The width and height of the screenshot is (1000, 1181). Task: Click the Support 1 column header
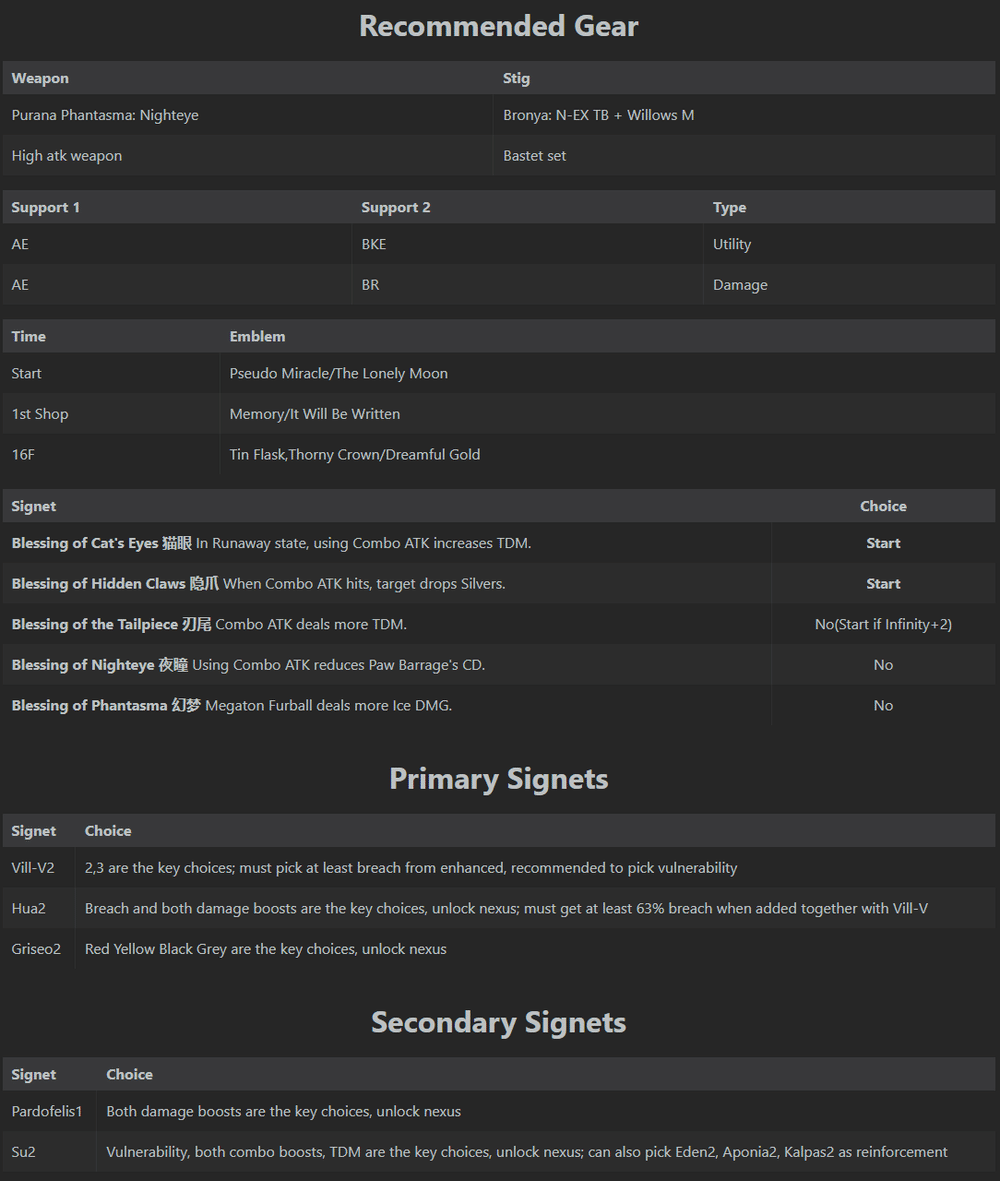[x=46, y=207]
